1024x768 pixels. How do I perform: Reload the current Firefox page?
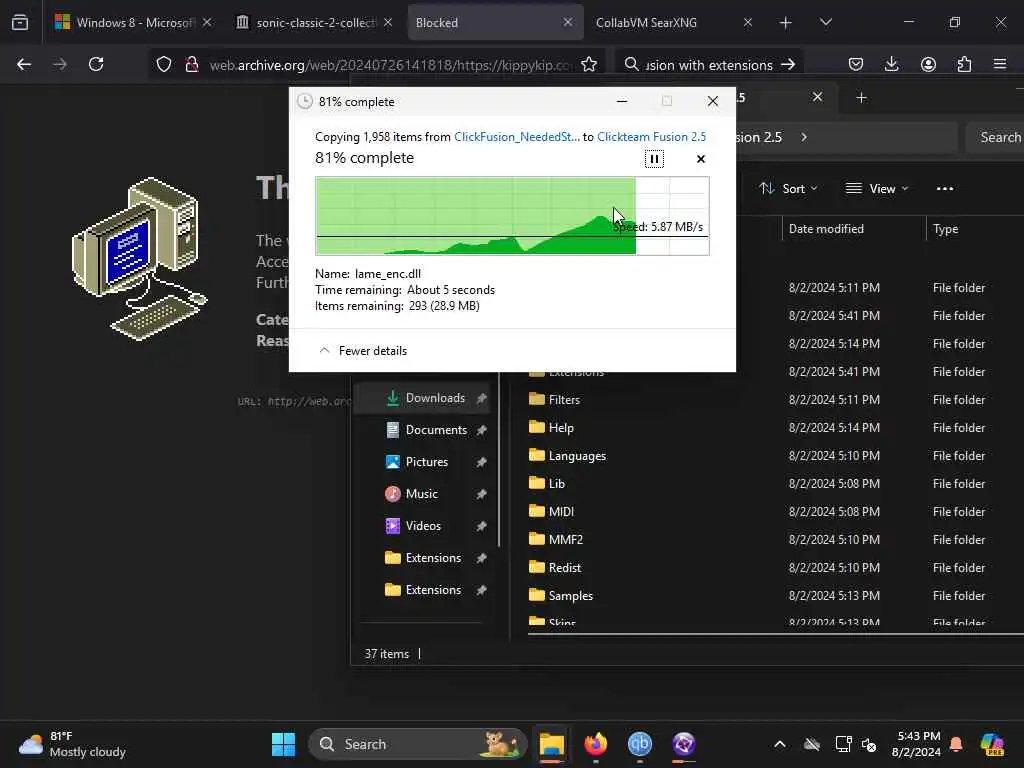(x=96, y=64)
